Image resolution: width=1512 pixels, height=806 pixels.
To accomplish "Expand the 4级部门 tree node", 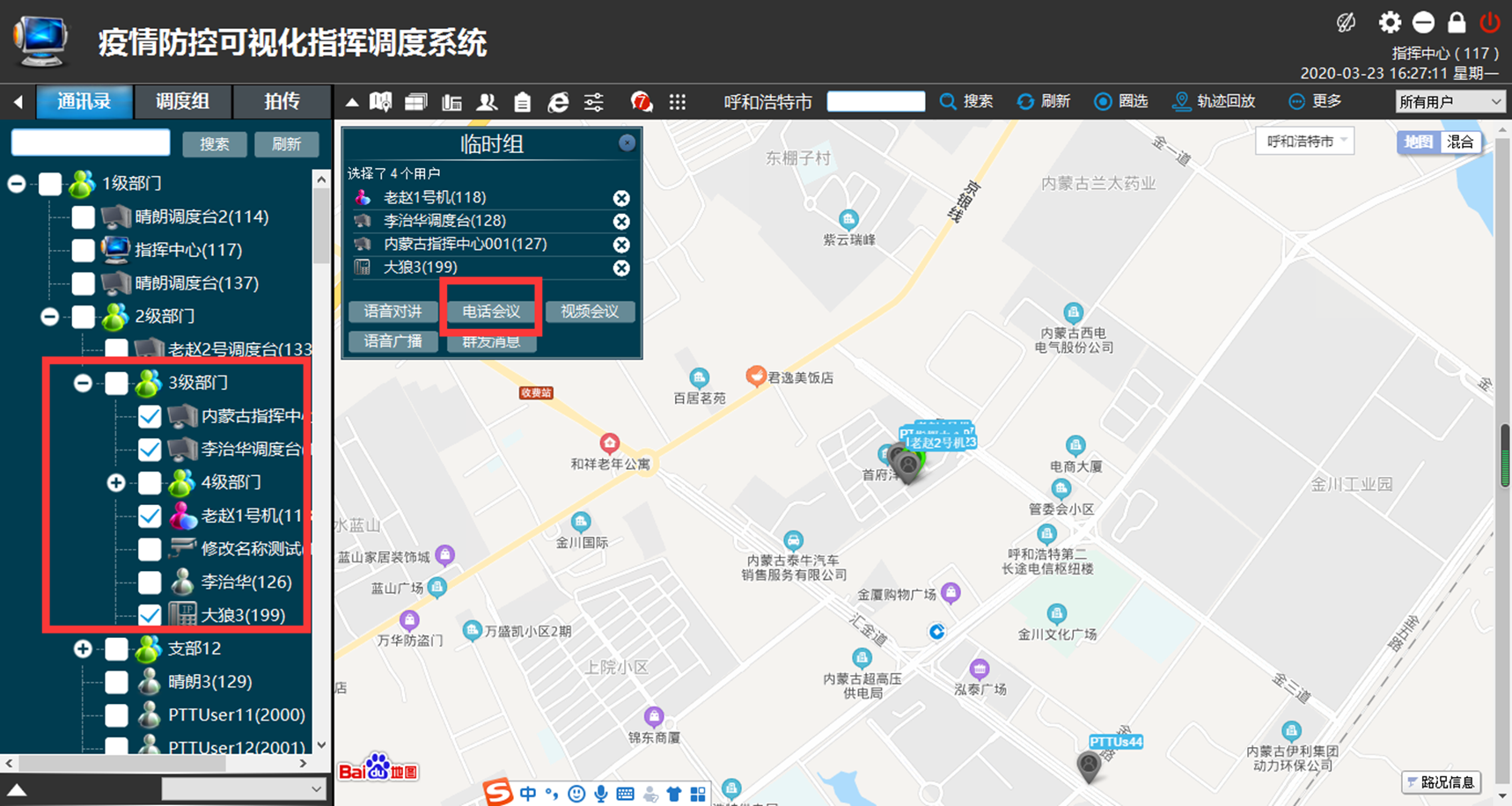I will (116, 482).
